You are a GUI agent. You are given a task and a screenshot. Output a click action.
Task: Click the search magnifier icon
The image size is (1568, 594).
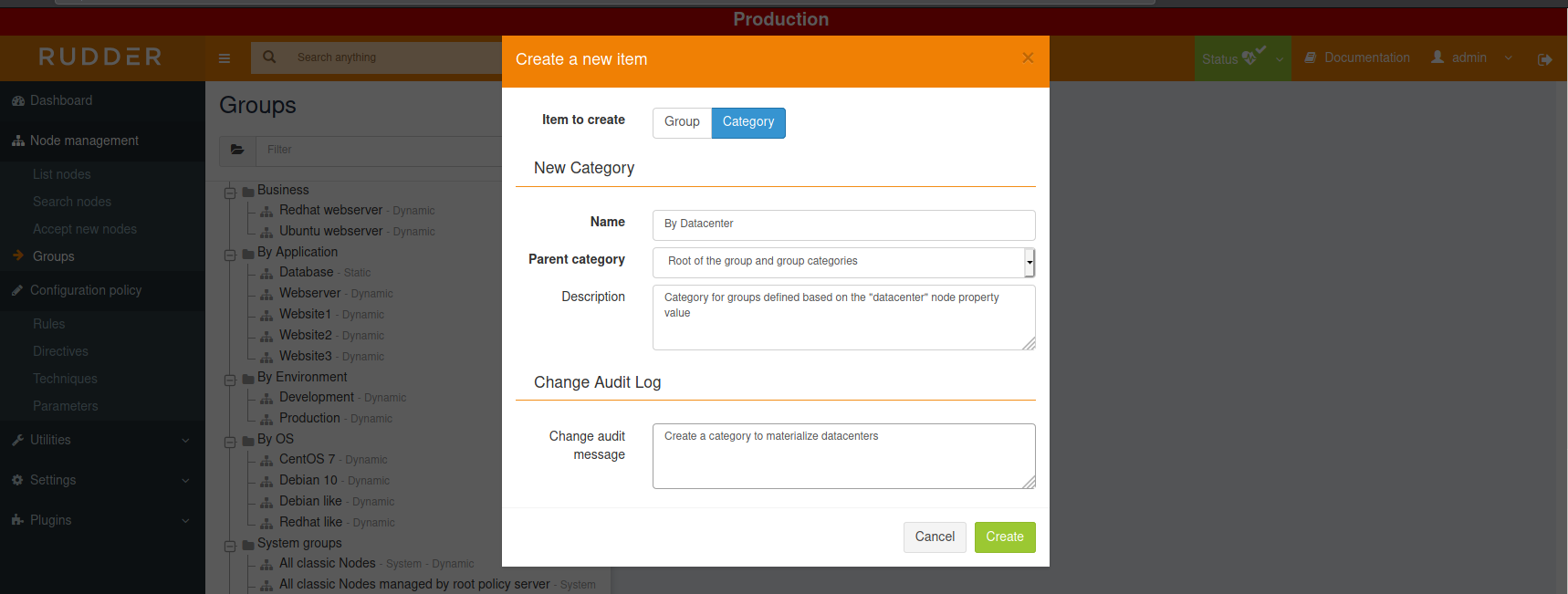point(269,57)
